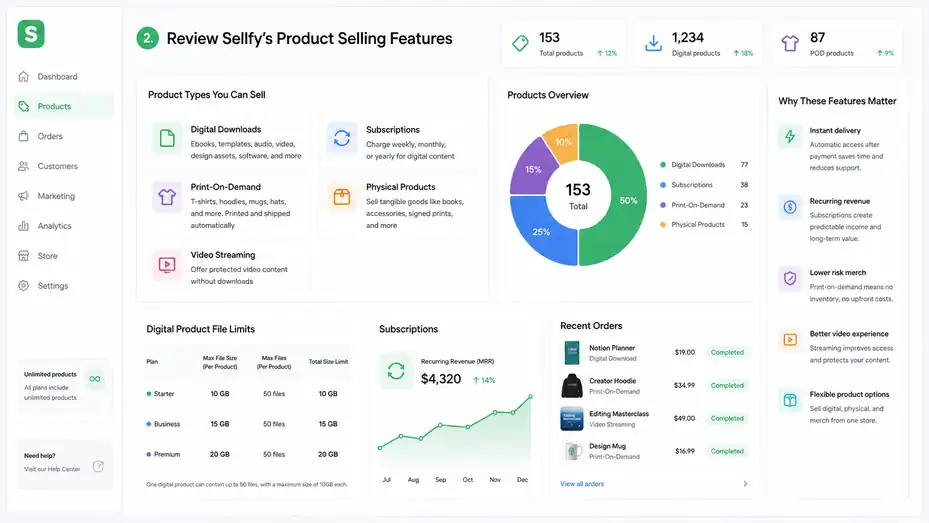Open the Help Center external link icon
Viewport: 929px width, 523px height.
tap(98, 467)
